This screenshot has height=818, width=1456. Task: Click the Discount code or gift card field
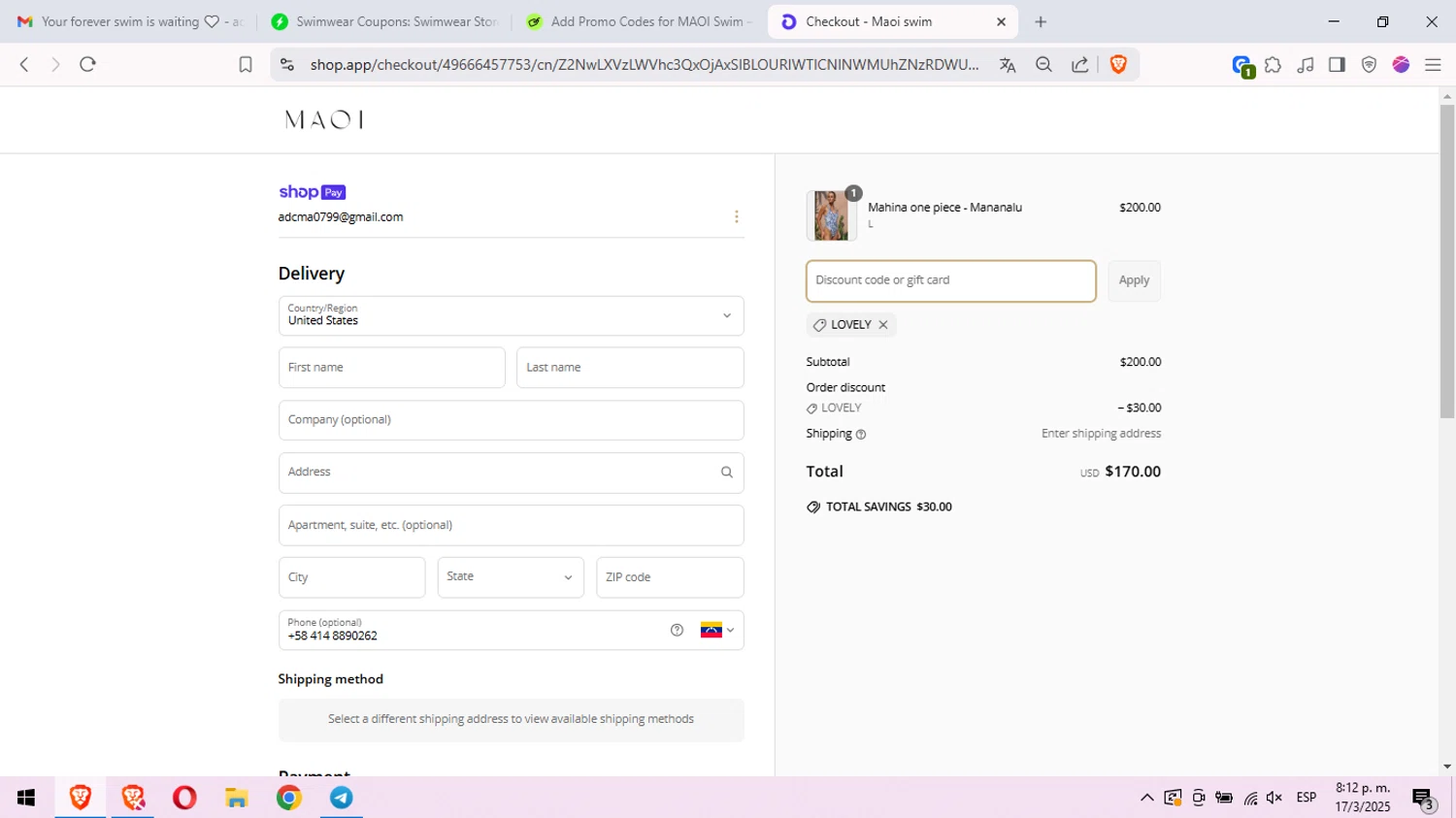(x=951, y=280)
